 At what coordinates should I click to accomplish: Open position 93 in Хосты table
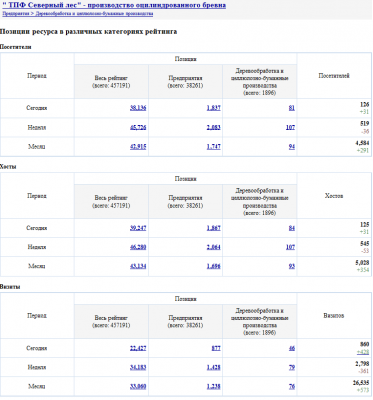(x=292, y=266)
